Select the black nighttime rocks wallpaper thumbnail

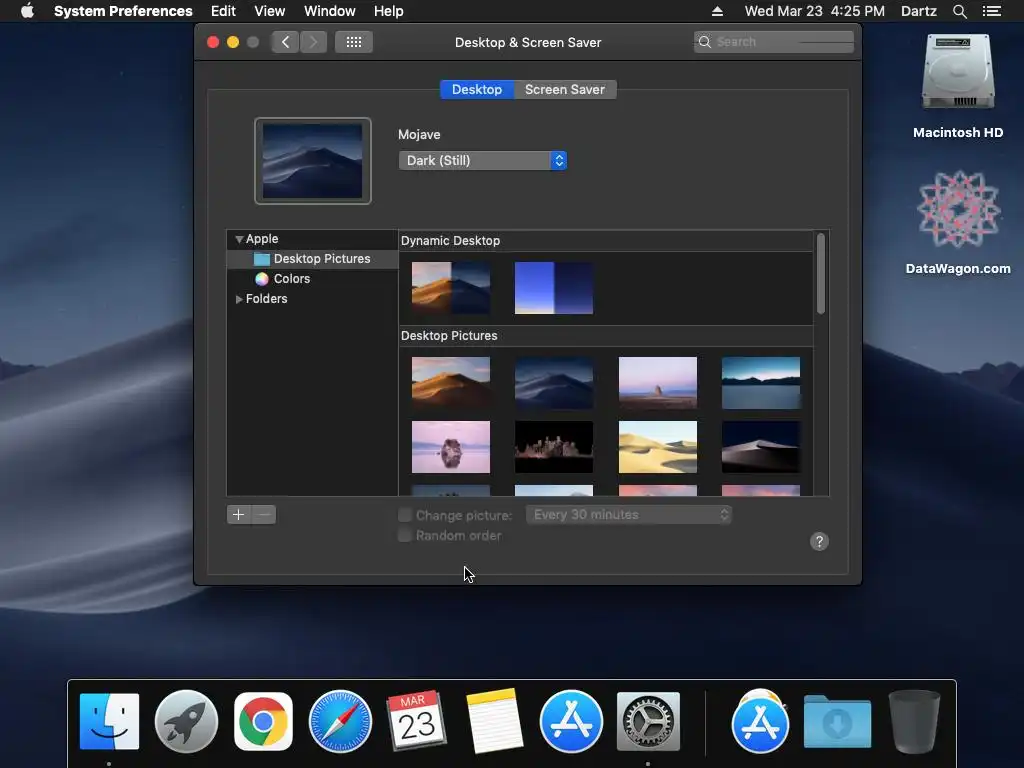[x=554, y=447]
